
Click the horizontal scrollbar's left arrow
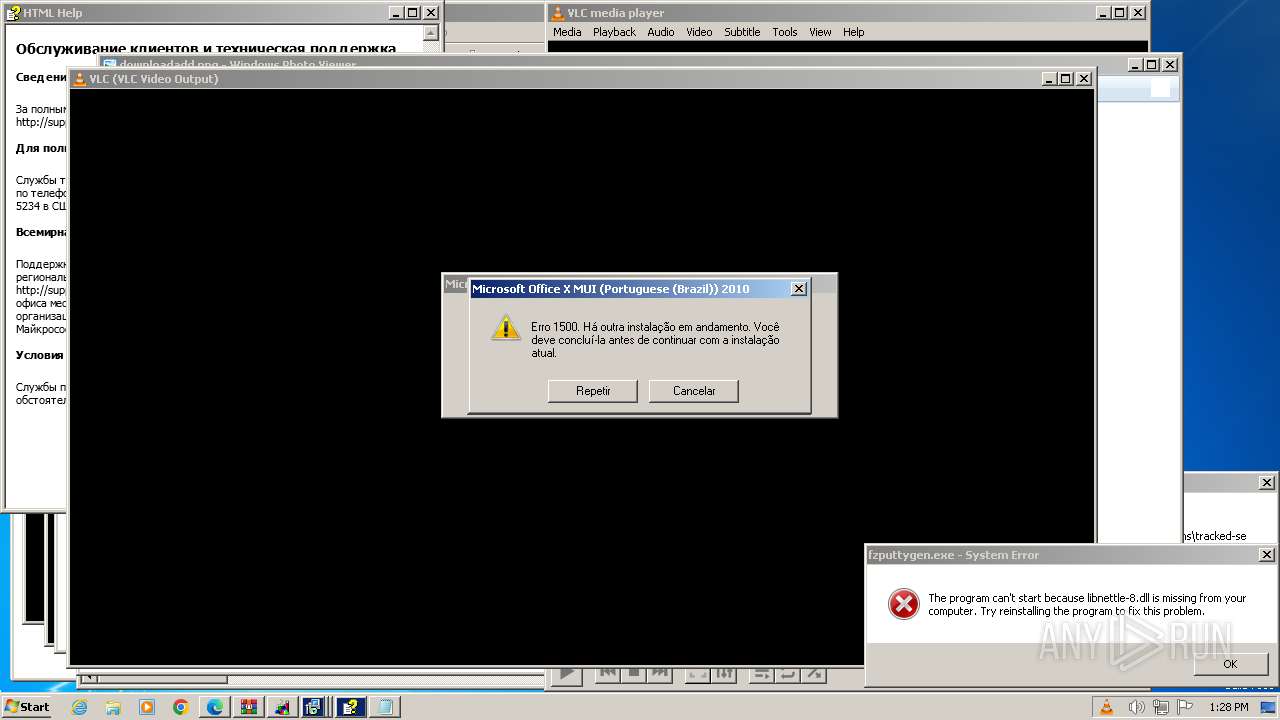(88, 679)
